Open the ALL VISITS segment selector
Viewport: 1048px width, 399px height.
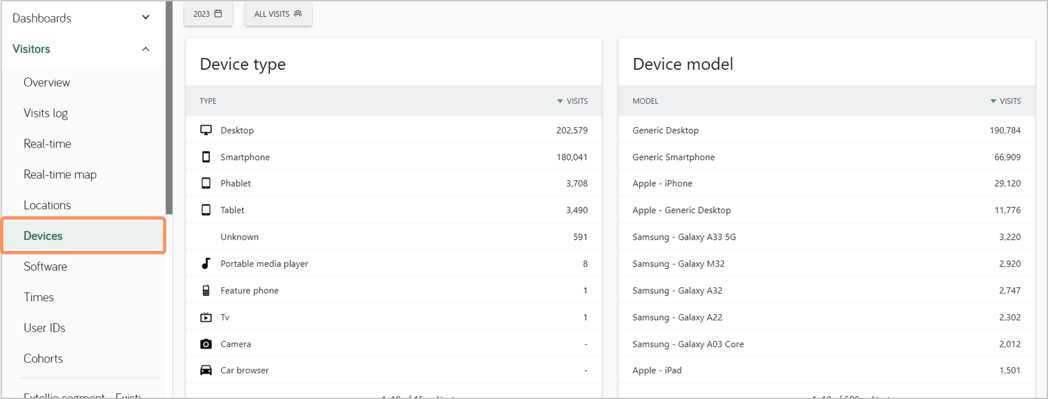[278, 13]
